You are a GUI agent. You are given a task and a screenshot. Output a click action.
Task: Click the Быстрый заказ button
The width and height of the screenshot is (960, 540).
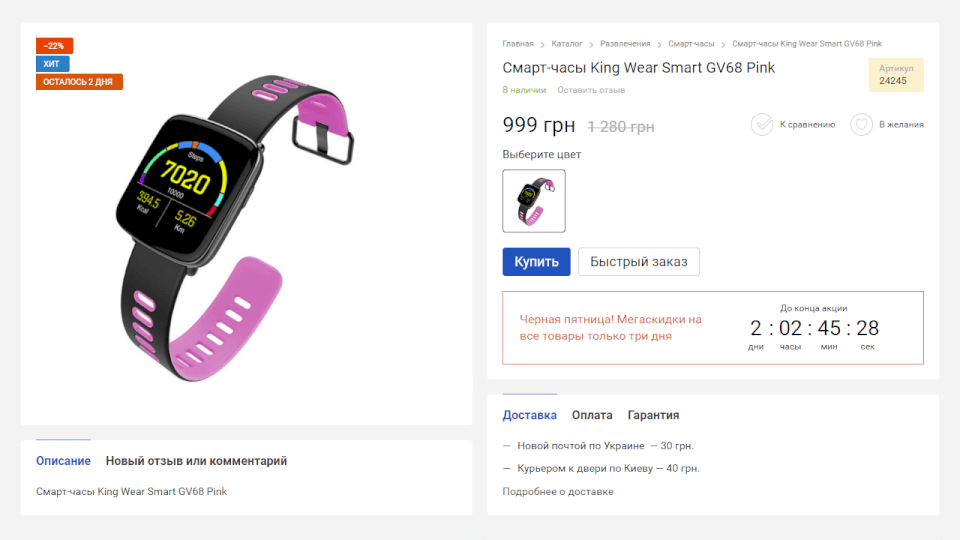(x=639, y=261)
